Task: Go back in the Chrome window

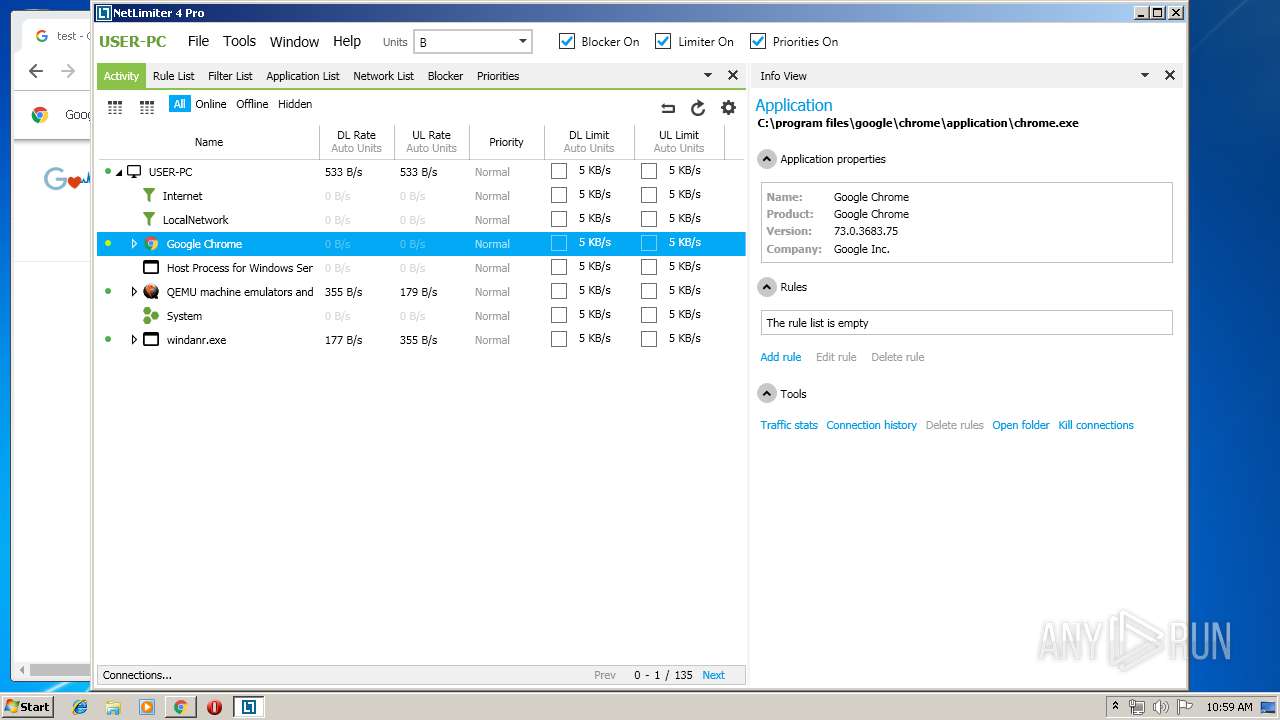Action: (x=36, y=71)
